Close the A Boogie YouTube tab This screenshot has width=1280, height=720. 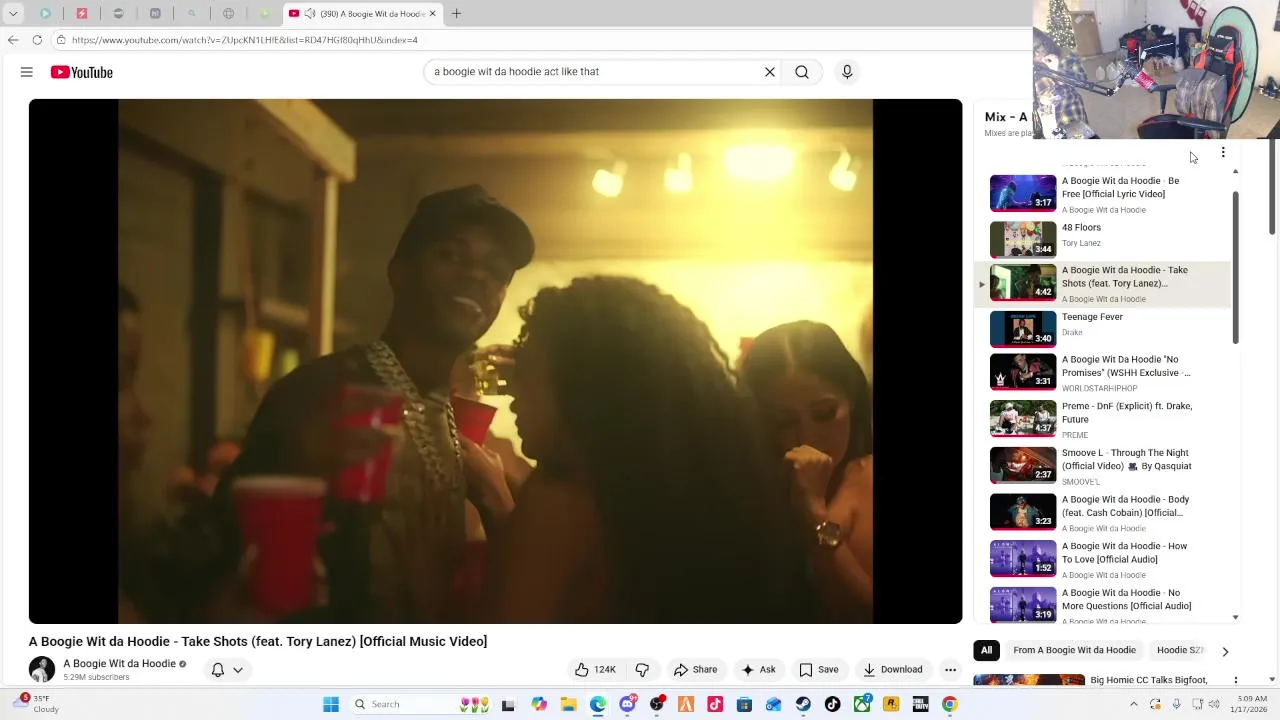[x=433, y=14]
